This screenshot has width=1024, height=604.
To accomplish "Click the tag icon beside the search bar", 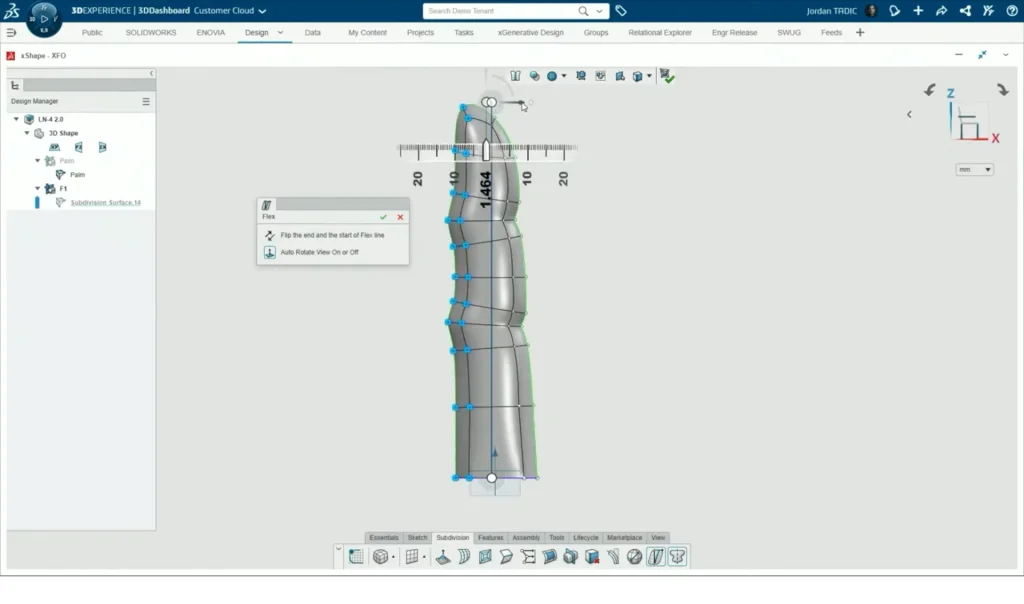I will (621, 11).
